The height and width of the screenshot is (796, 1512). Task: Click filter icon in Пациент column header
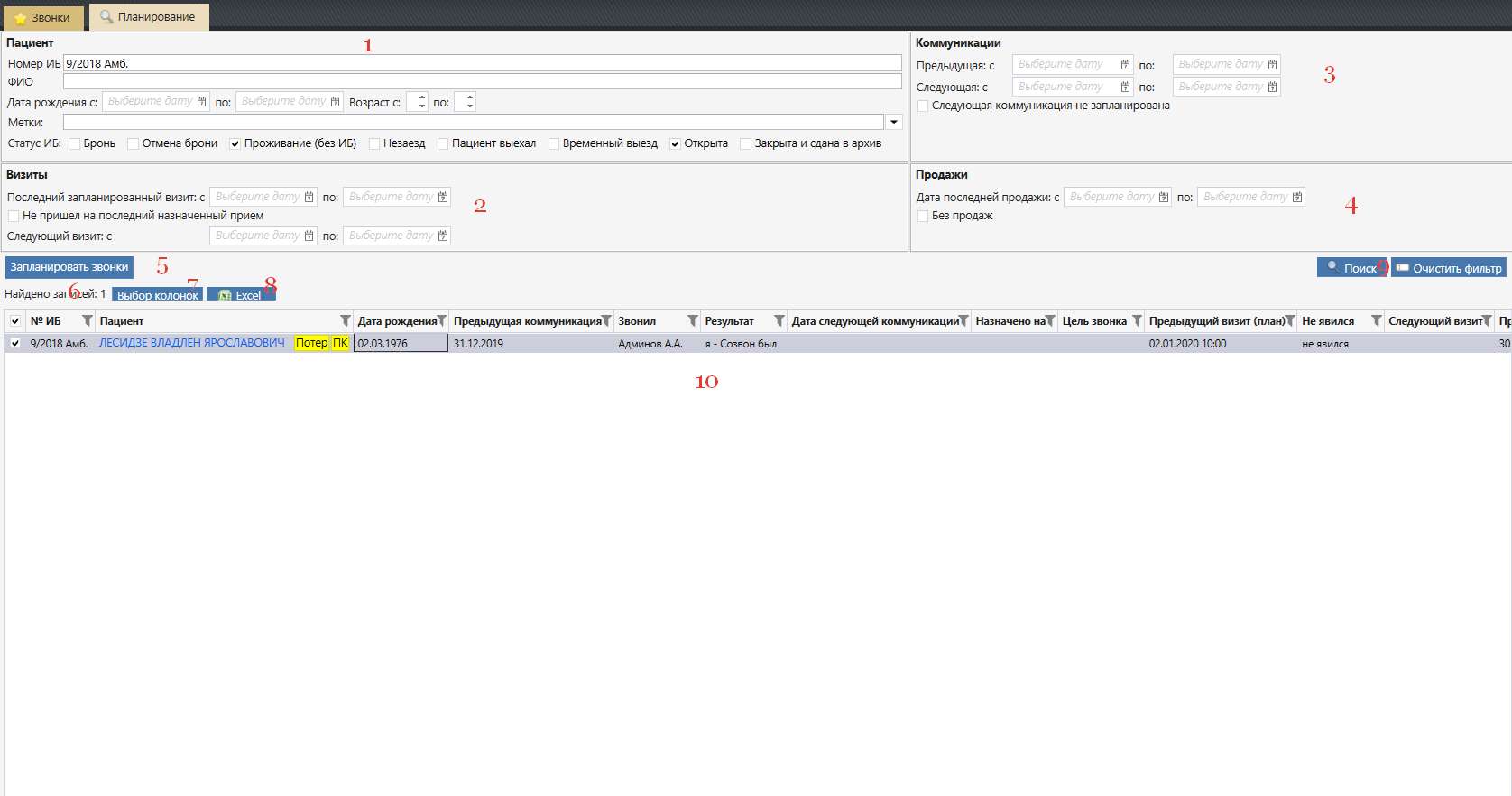(x=345, y=321)
